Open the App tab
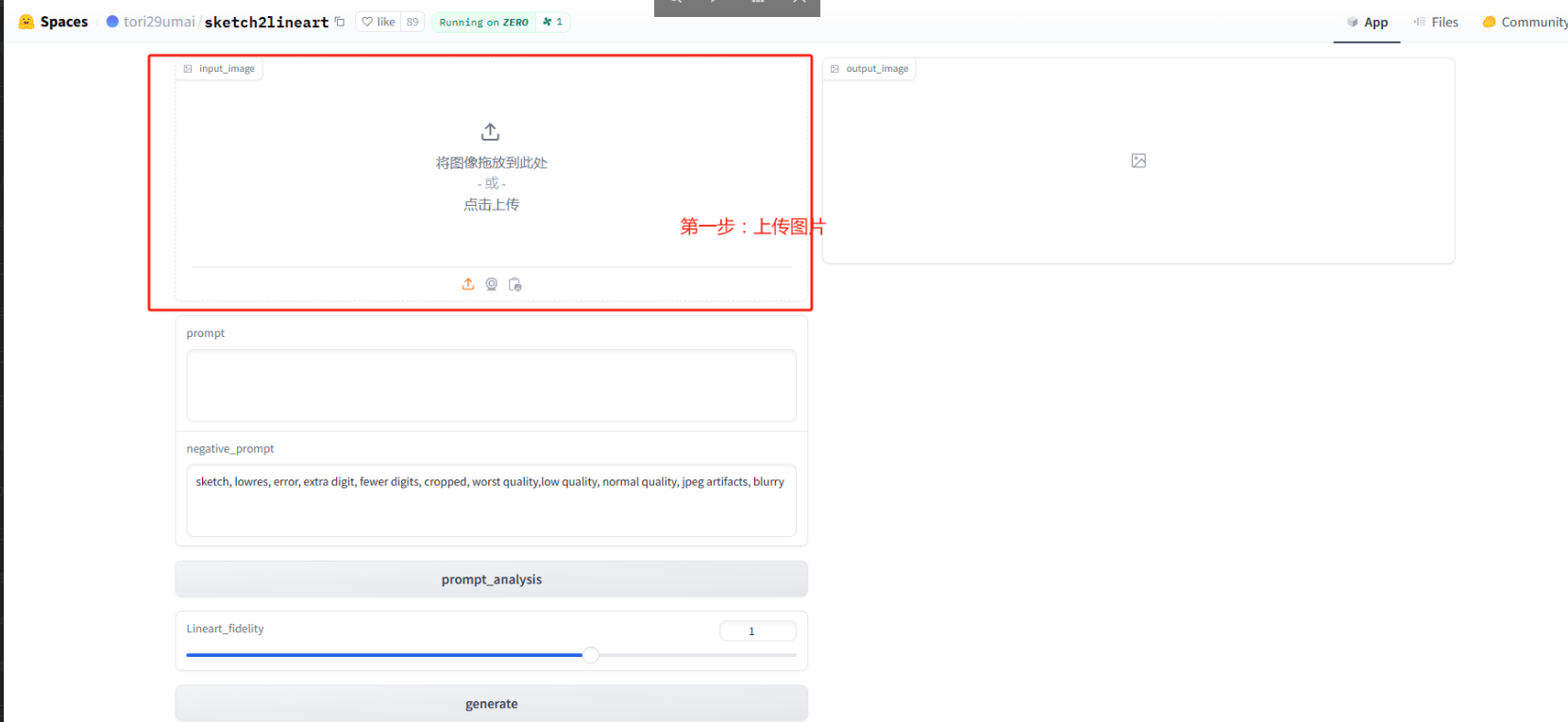This screenshot has height=722, width=1568. click(1367, 22)
